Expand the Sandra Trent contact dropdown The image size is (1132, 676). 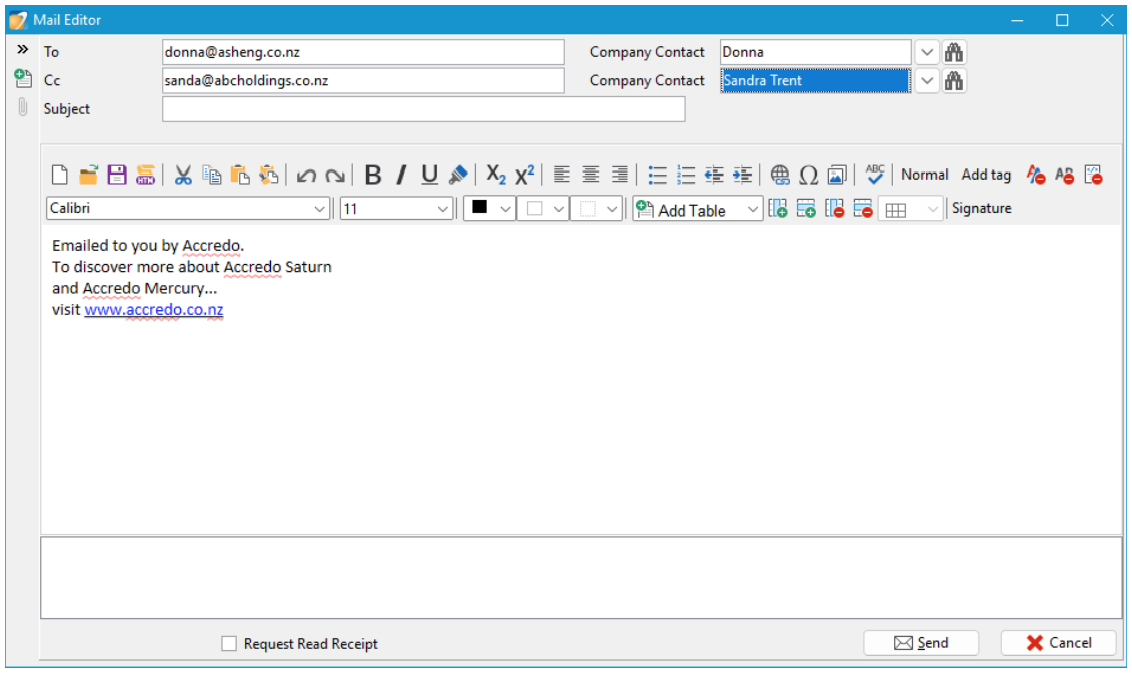(926, 80)
